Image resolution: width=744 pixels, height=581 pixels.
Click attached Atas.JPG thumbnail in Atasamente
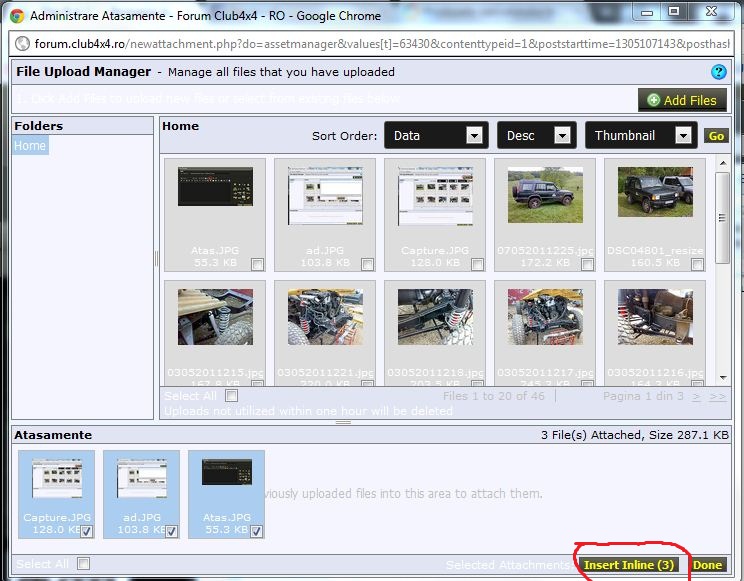(227, 472)
